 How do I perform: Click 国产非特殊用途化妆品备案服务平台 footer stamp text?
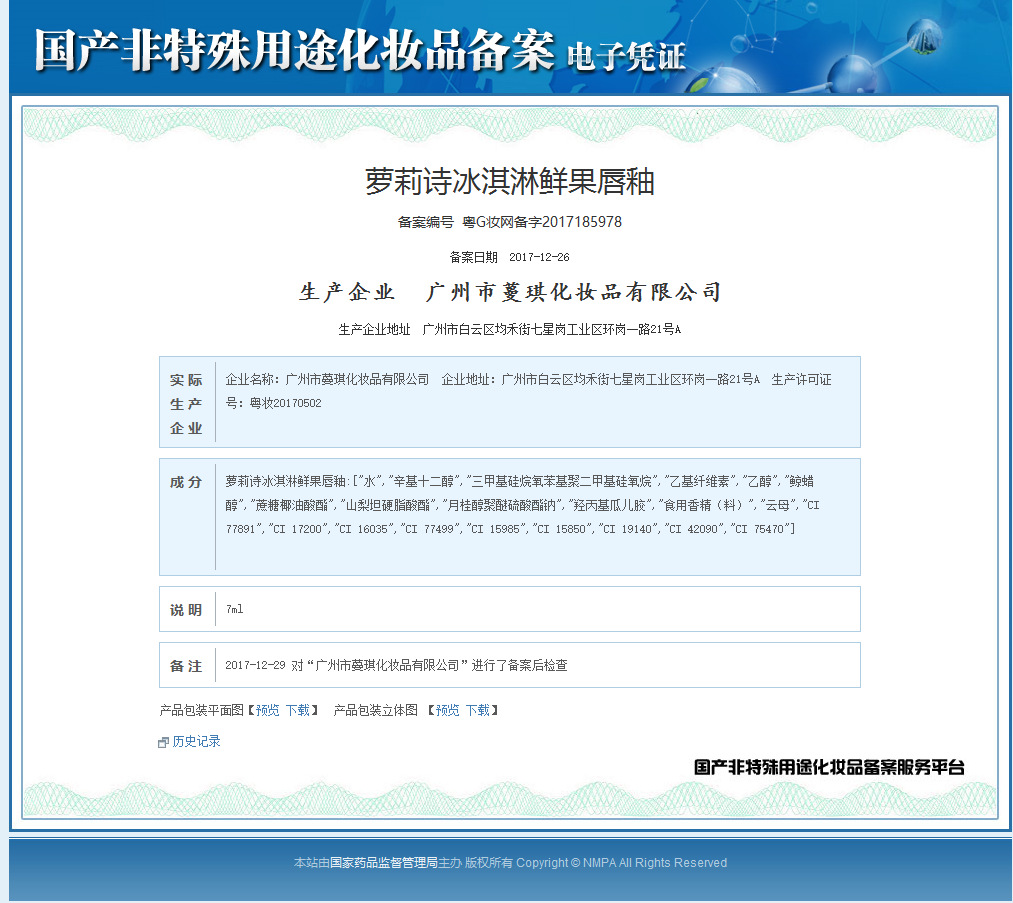[830, 767]
